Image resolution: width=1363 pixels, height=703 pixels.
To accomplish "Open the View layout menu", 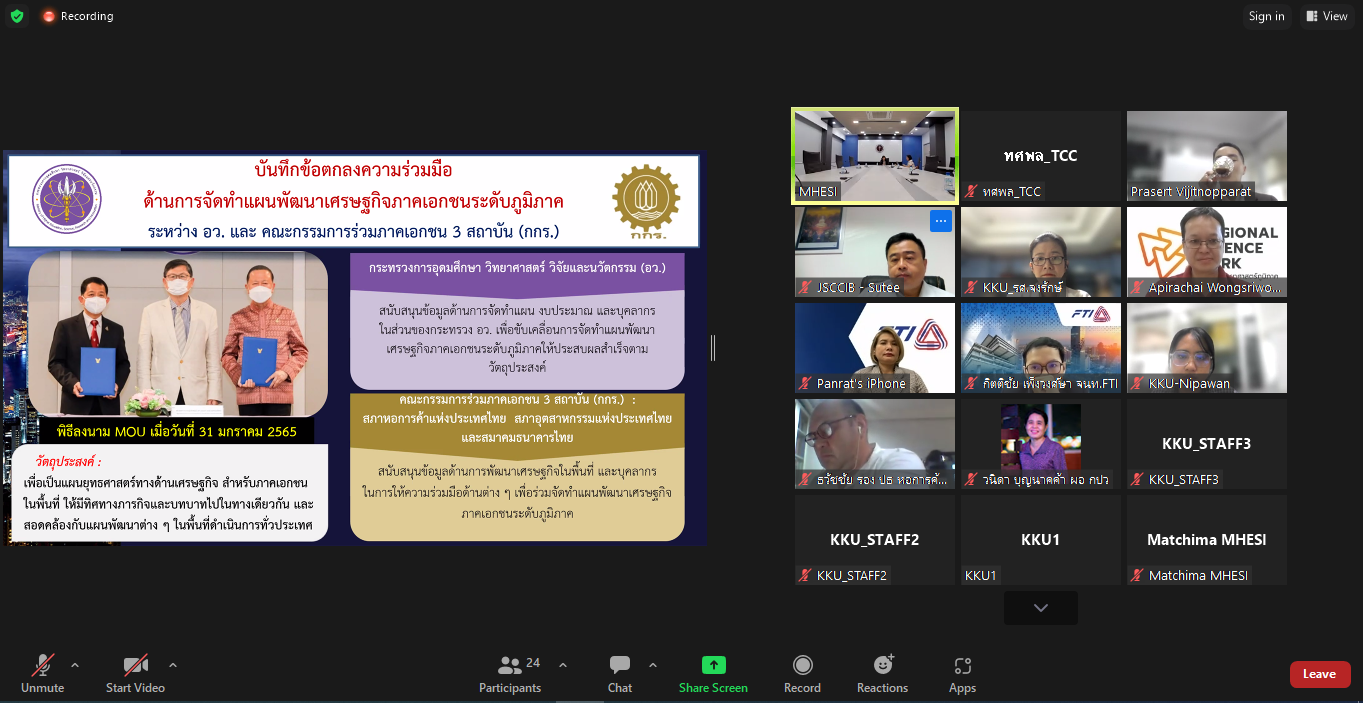I will point(1326,16).
